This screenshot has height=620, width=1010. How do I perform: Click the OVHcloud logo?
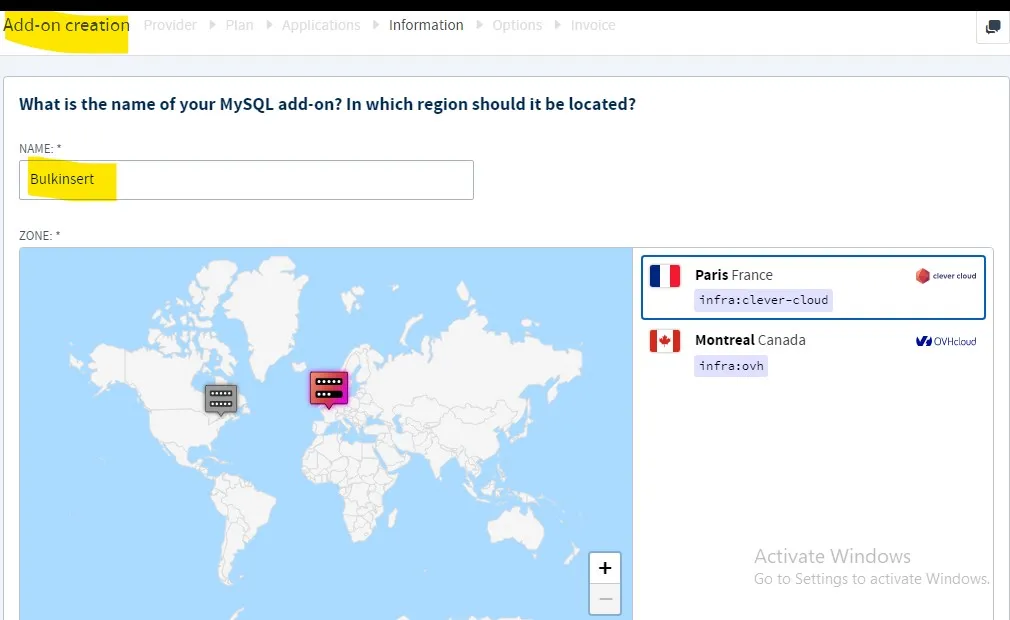(946, 341)
